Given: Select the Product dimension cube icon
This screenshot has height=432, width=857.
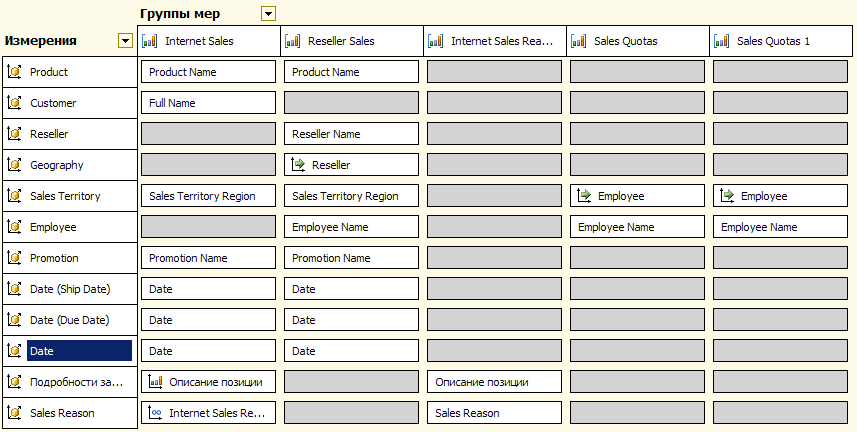Looking at the screenshot, I should 15,72.
